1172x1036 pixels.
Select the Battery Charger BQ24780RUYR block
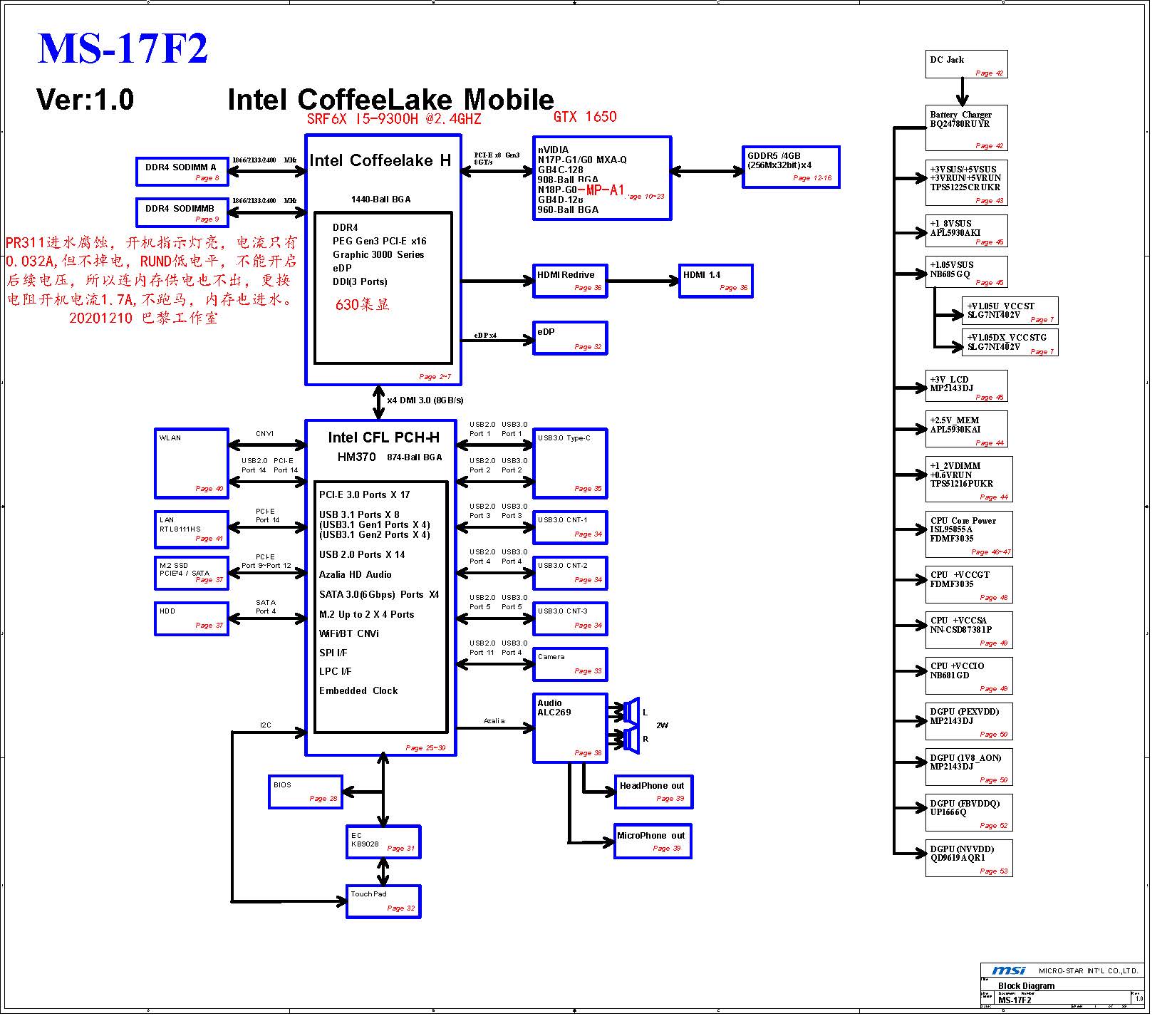click(967, 130)
